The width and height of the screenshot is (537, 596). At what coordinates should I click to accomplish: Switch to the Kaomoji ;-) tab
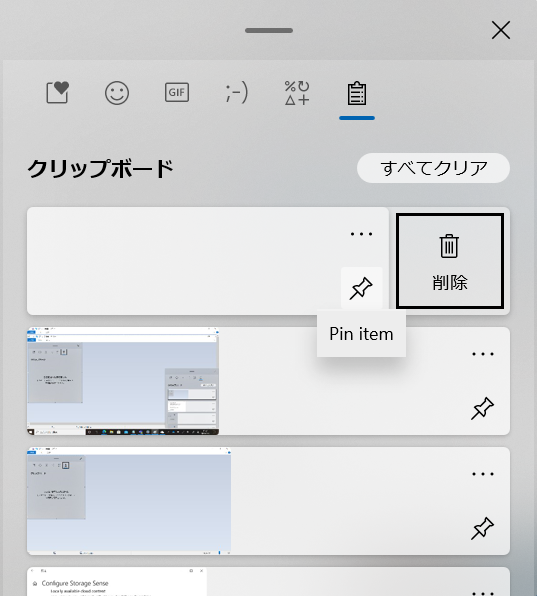[x=236, y=93]
